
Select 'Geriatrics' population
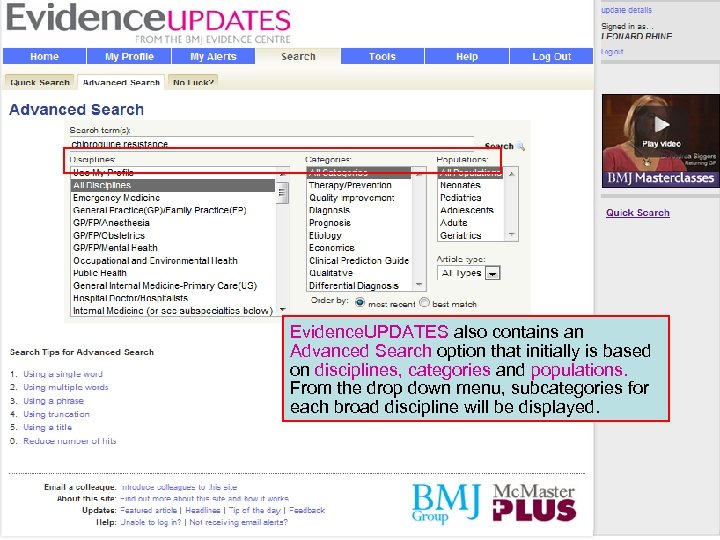point(471,235)
